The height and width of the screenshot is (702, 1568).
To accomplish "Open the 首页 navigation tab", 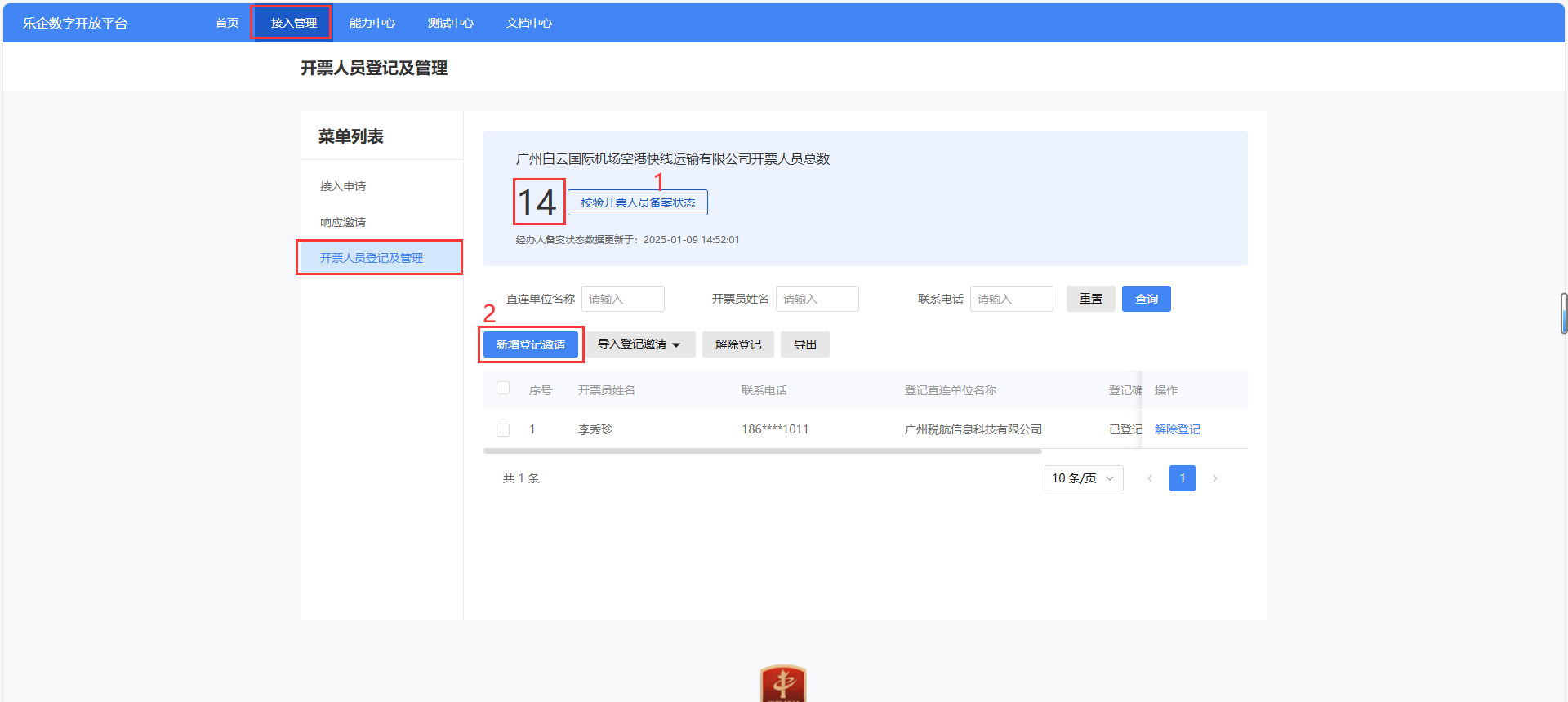I will point(227,23).
